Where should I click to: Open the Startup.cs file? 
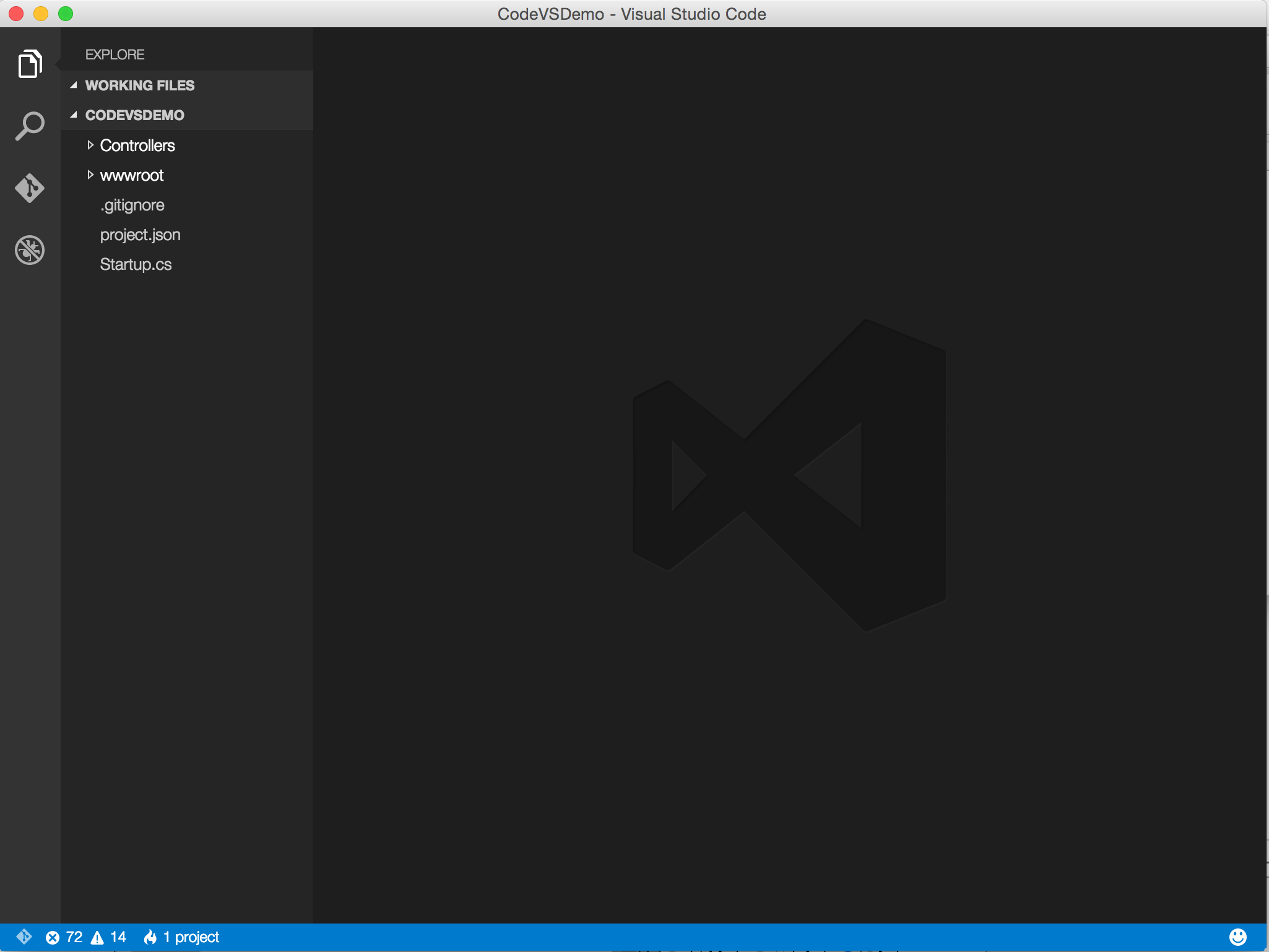tap(136, 264)
